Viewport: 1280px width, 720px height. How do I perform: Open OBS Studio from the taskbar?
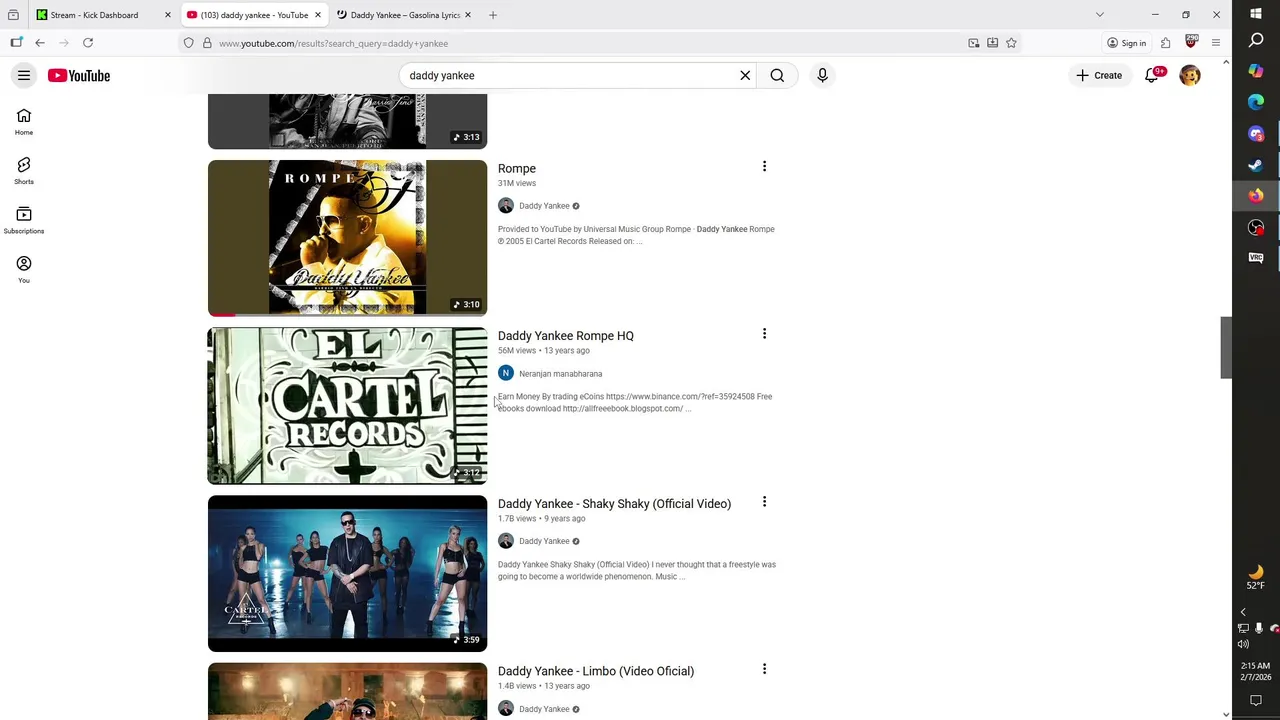click(x=1256, y=227)
